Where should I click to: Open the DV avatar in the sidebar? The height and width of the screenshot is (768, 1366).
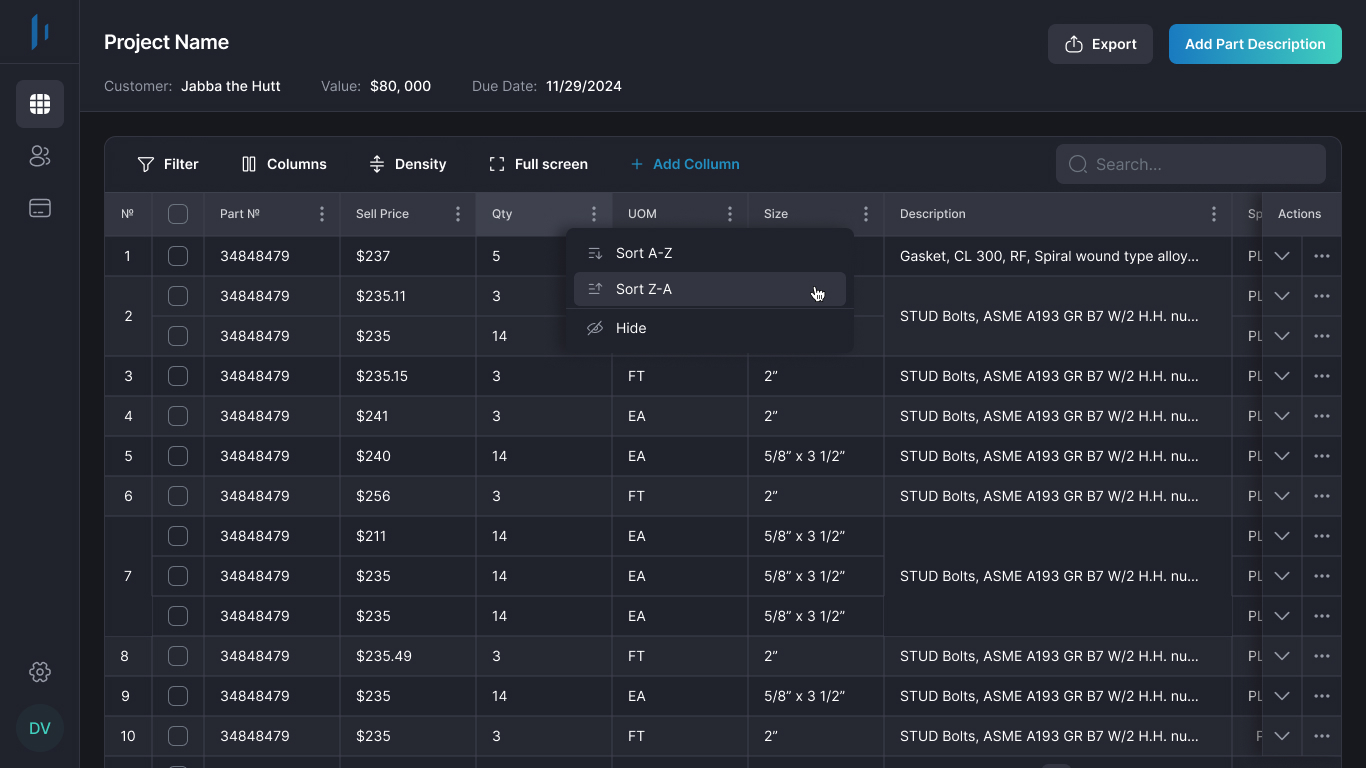click(x=40, y=728)
